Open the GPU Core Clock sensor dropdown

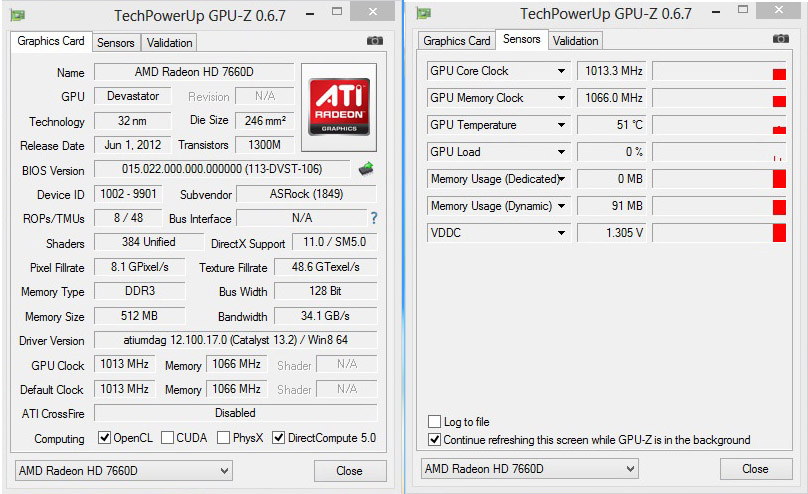pos(561,71)
